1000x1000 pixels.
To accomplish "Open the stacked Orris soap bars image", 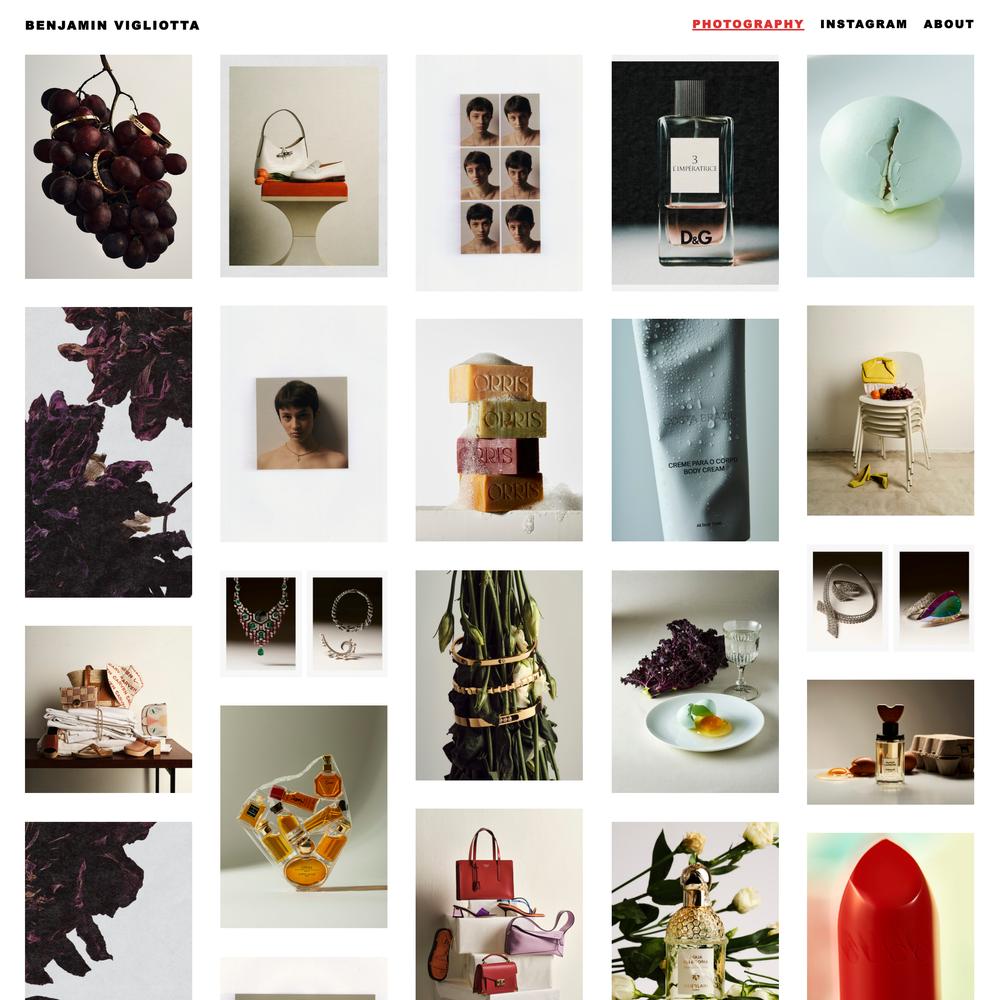I will pos(499,430).
